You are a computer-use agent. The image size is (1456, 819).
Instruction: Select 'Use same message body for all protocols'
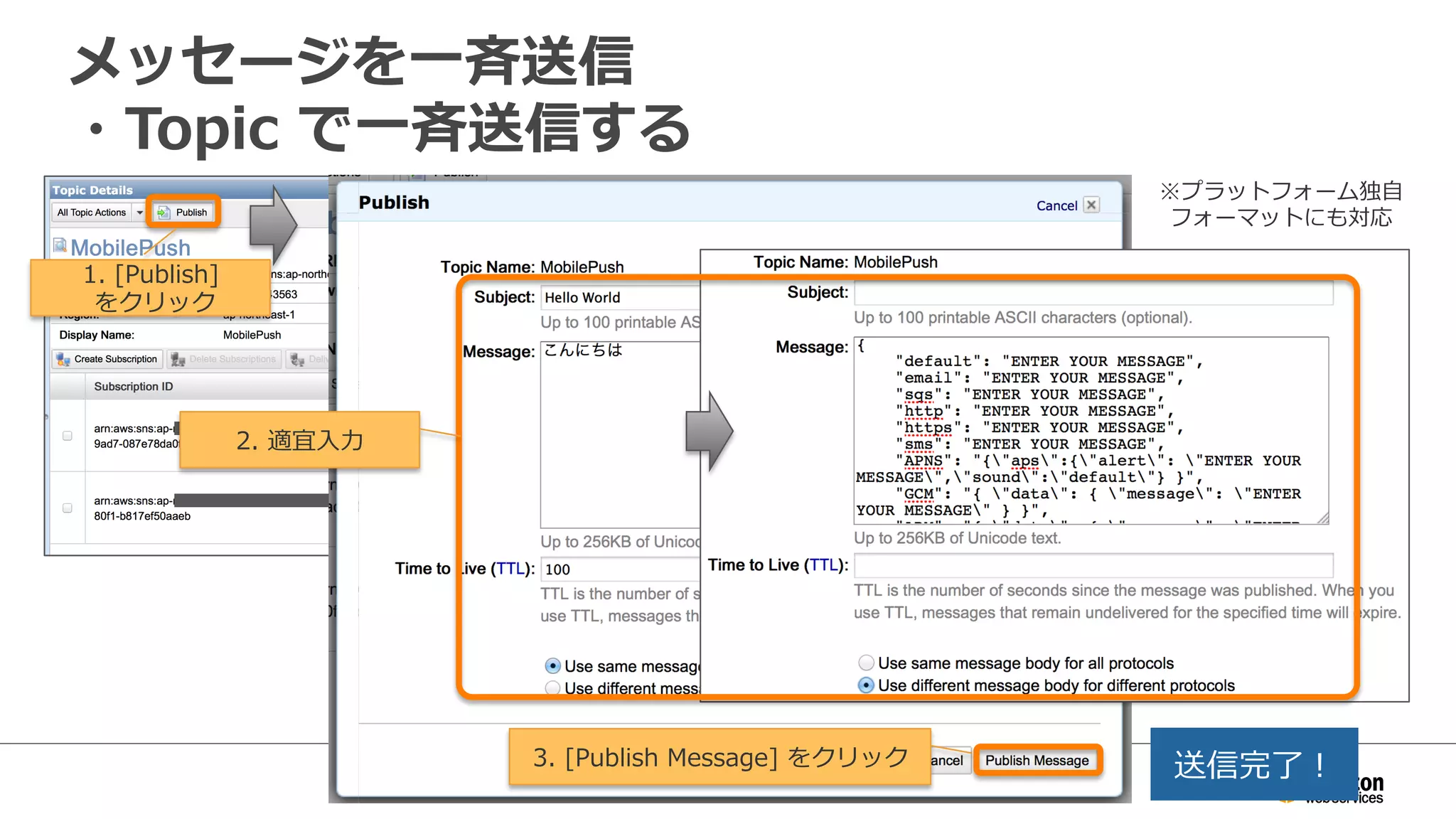[x=866, y=663]
